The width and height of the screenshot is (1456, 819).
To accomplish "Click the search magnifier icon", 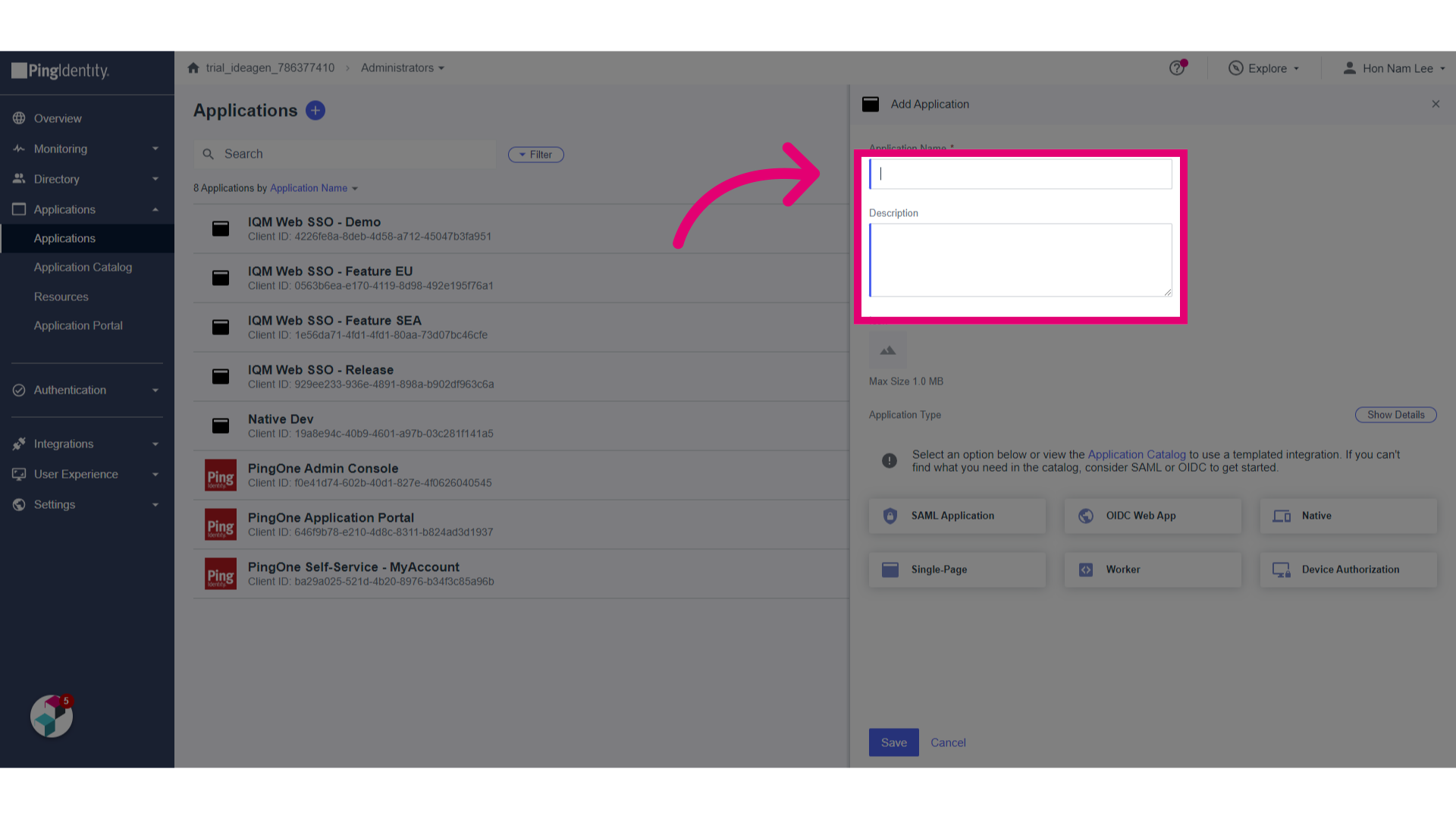I will [209, 154].
